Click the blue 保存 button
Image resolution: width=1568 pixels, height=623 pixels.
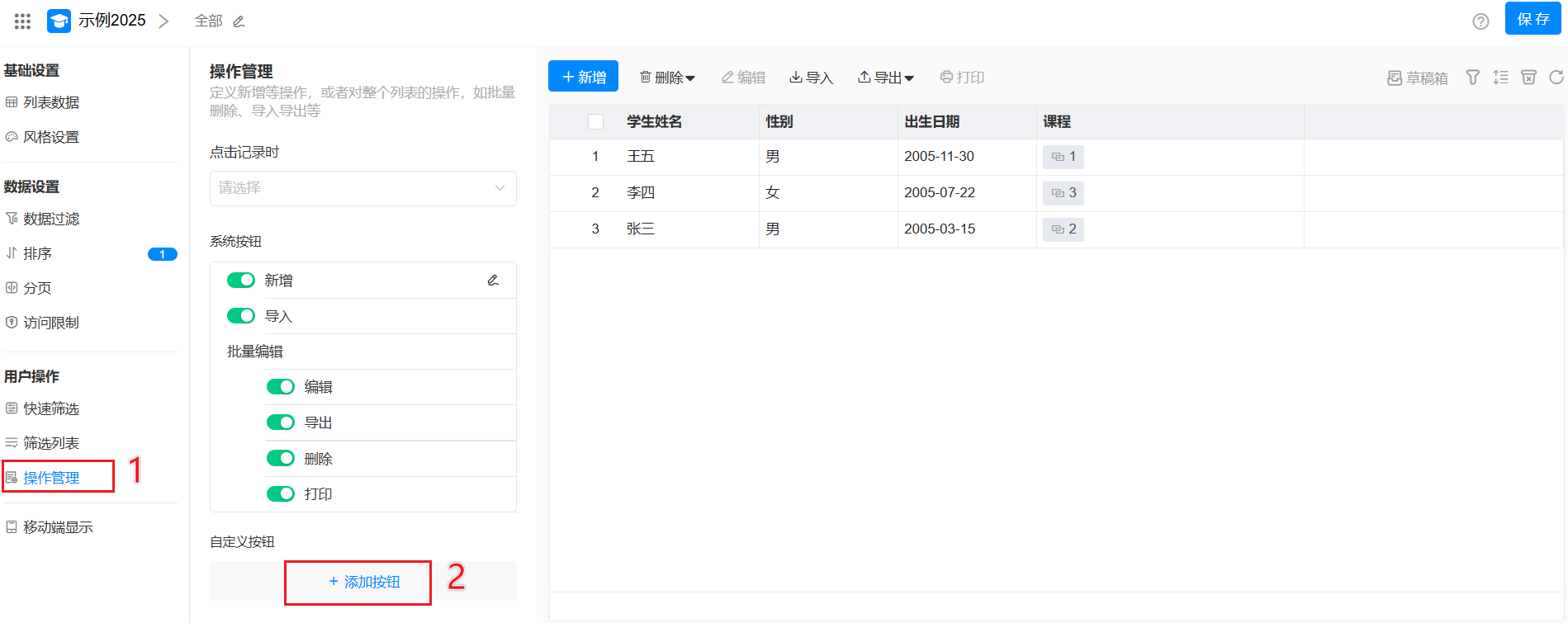coord(1532,19)
